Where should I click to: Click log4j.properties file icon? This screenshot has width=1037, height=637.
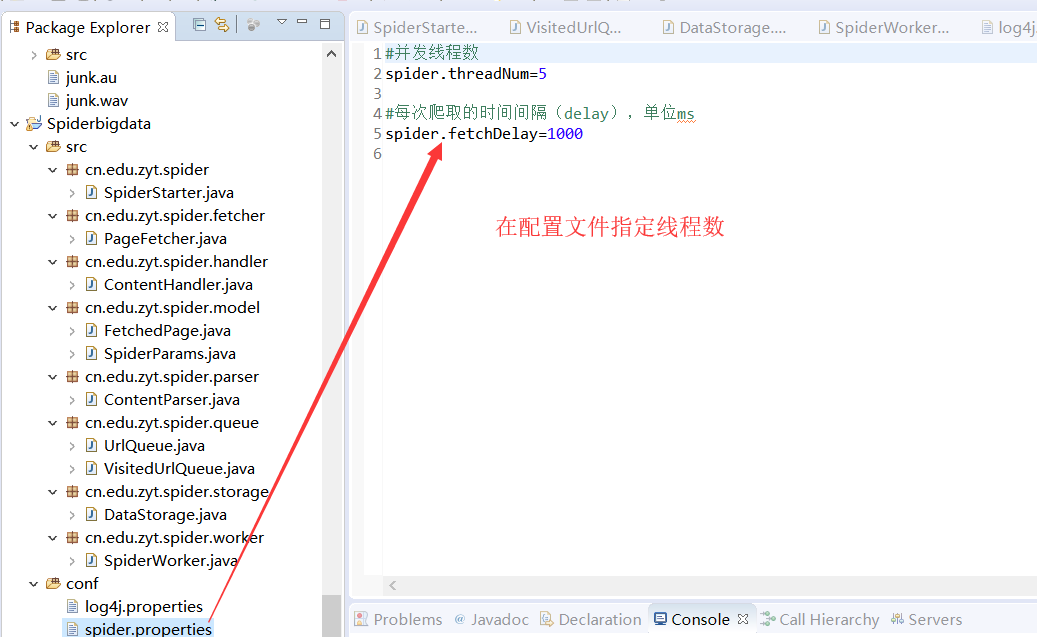tap(73, 607)
